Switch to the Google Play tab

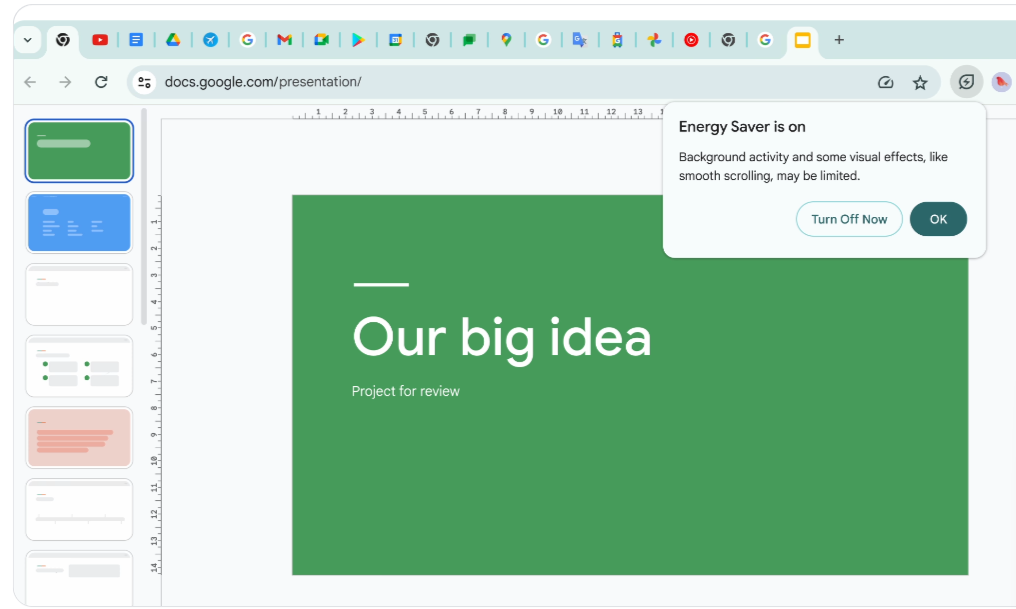tap(358, 40)
